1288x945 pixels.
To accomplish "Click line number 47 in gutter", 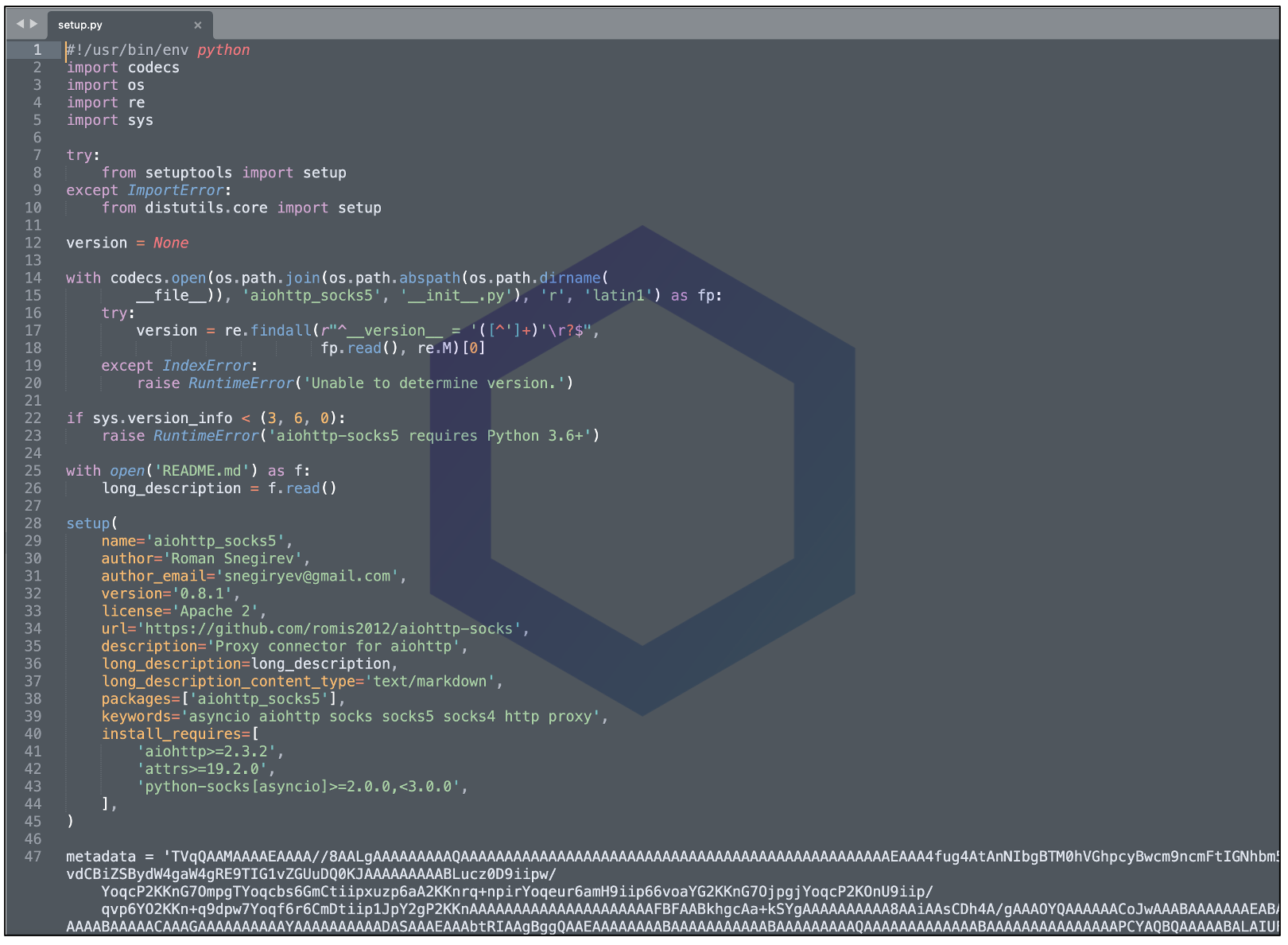I will [x=33, y=857].
